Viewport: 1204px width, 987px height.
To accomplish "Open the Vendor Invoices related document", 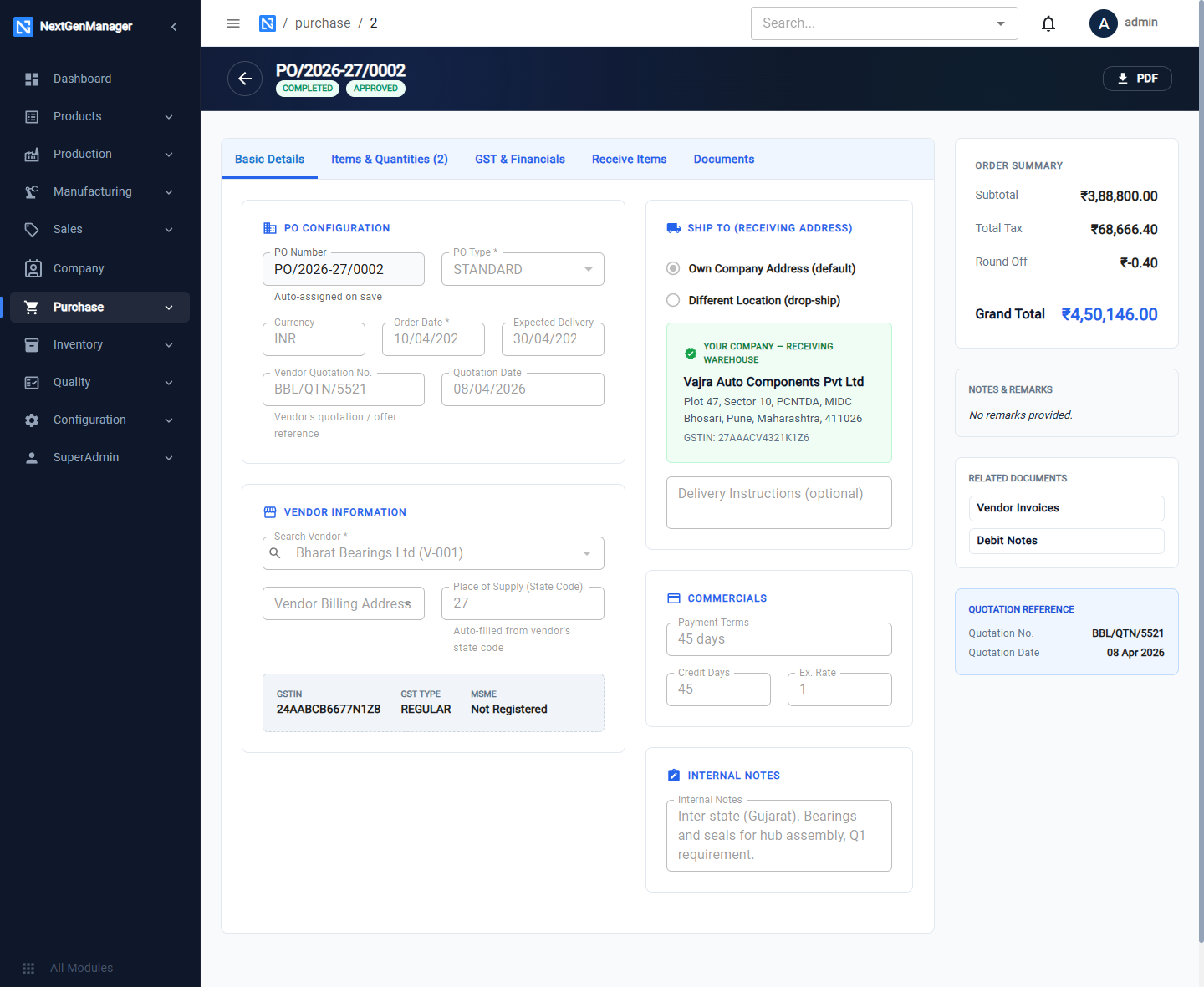I will (1066, 508).
